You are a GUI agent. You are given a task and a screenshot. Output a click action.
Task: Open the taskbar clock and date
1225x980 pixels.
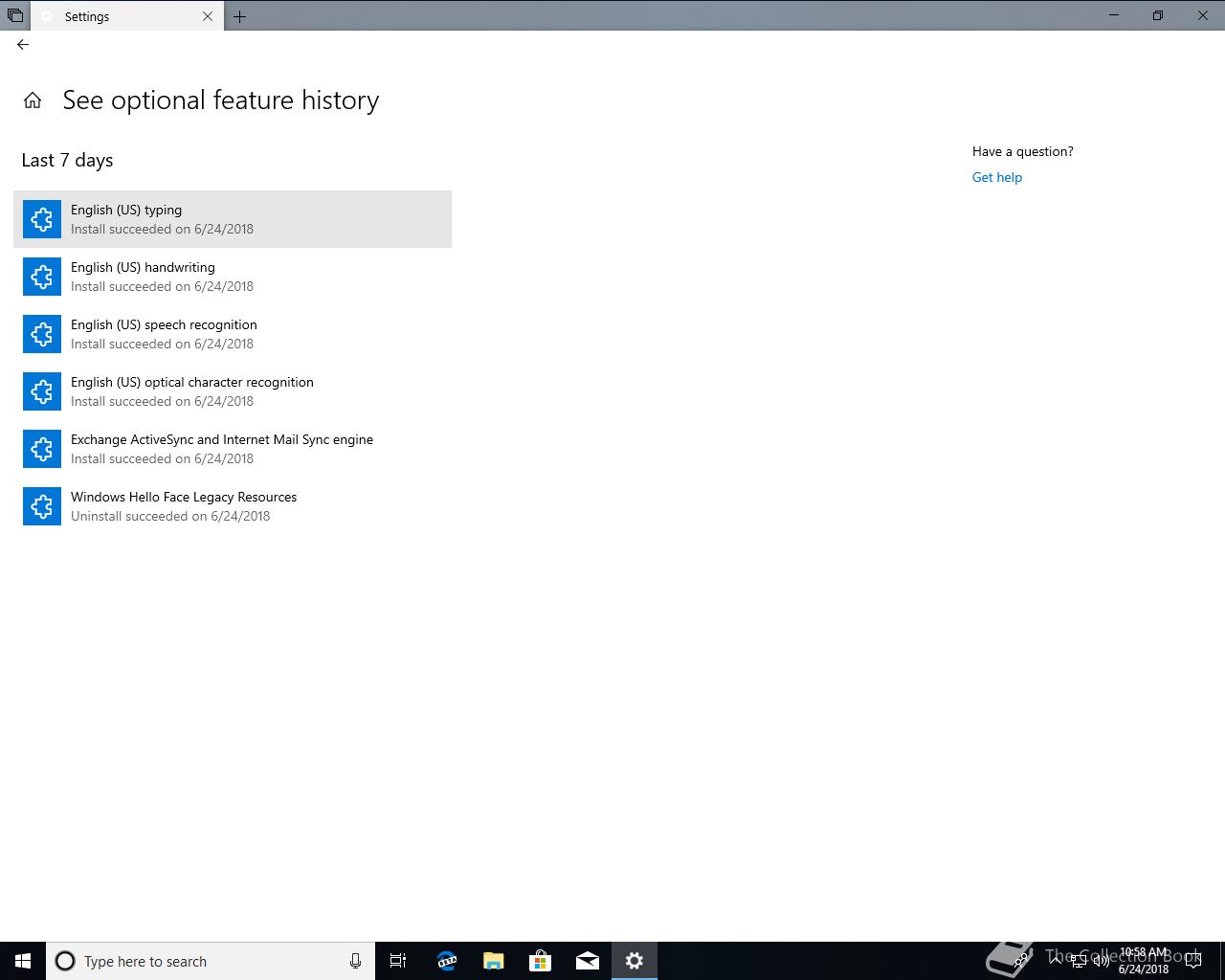1144,961
